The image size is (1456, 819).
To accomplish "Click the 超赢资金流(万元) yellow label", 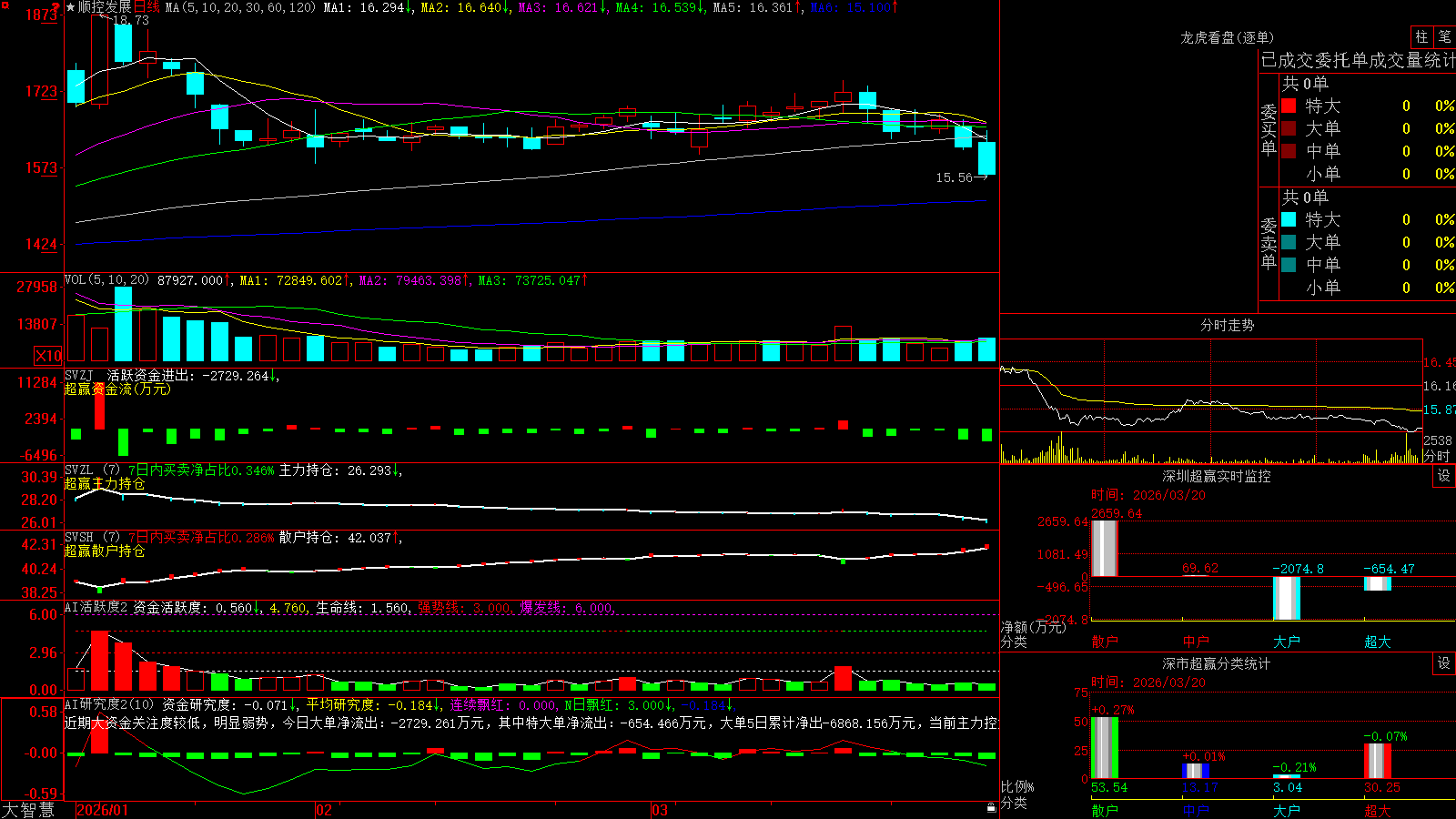I will tap(117, 389).
